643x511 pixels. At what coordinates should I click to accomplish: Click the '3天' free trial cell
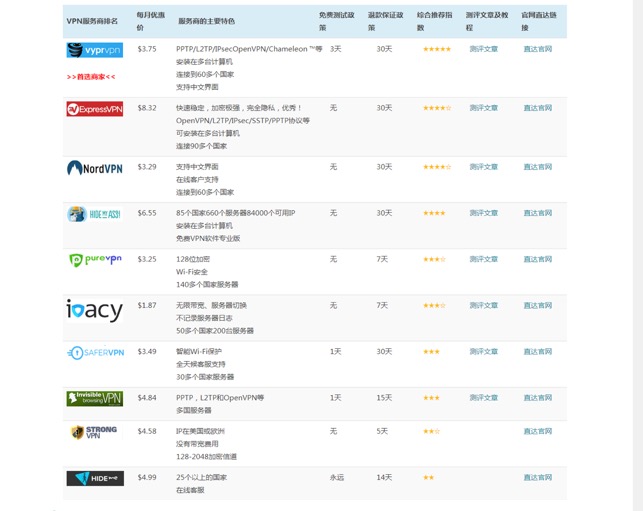point(336,49)
